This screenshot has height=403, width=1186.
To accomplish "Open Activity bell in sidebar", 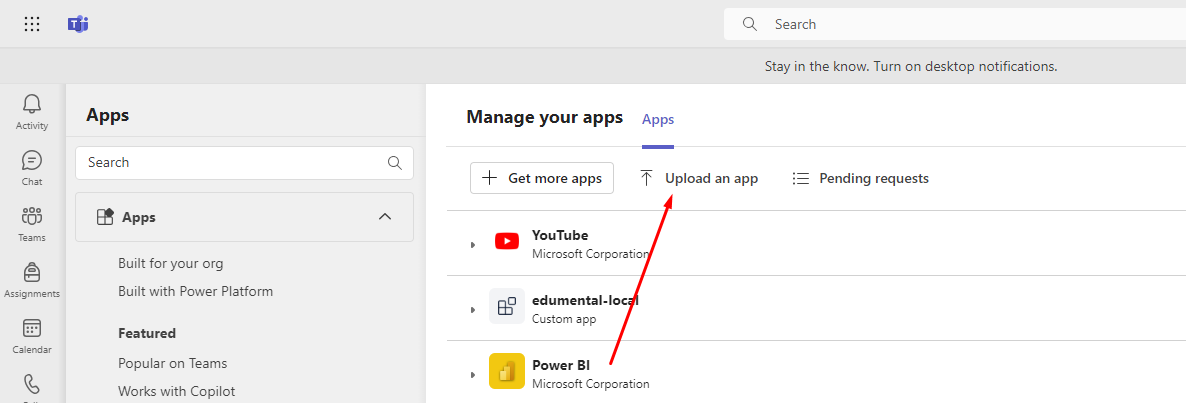I will (x=32, y=112).
